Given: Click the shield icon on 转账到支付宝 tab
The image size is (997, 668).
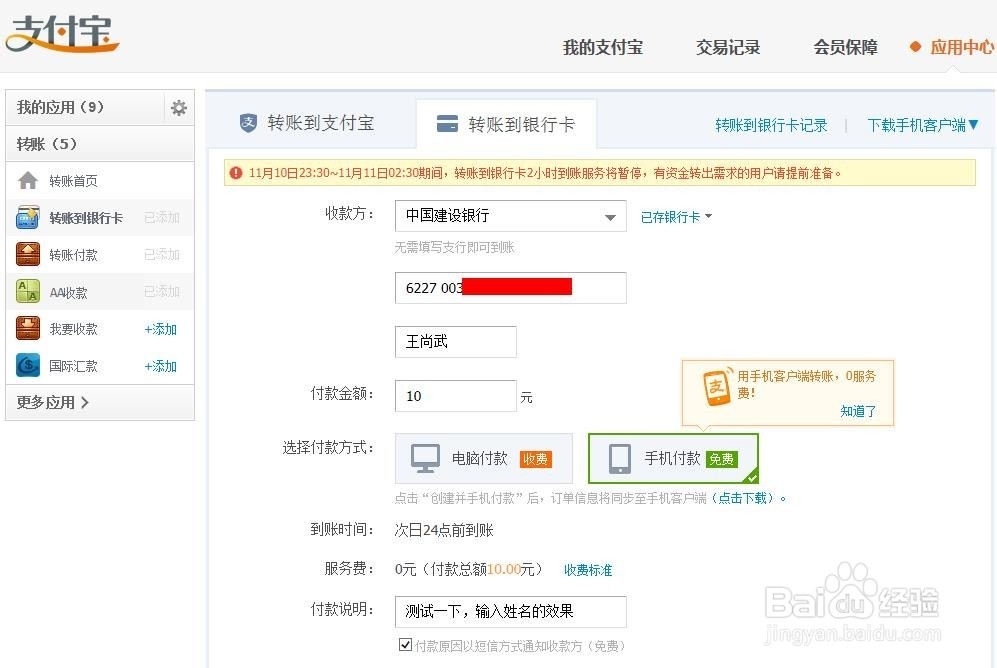Looking at the screenshot, I should 248,123.
